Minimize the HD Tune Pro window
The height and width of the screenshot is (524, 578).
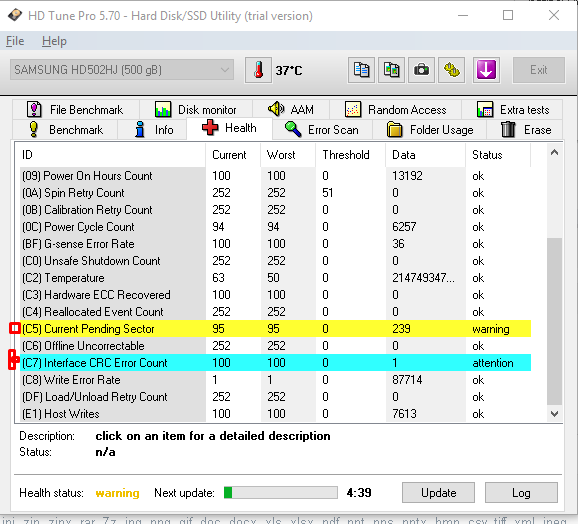463,15
